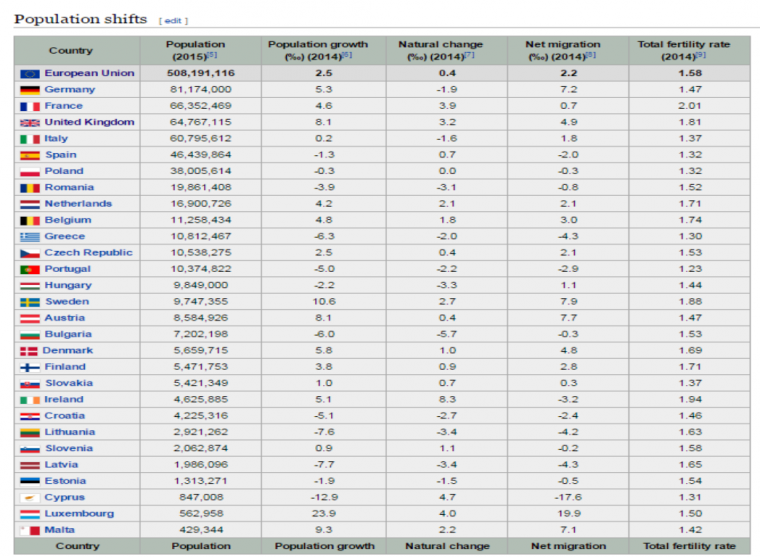Click the Lithuania flag icon
Viewport: 760px width, 557px height.
point(30,433)
